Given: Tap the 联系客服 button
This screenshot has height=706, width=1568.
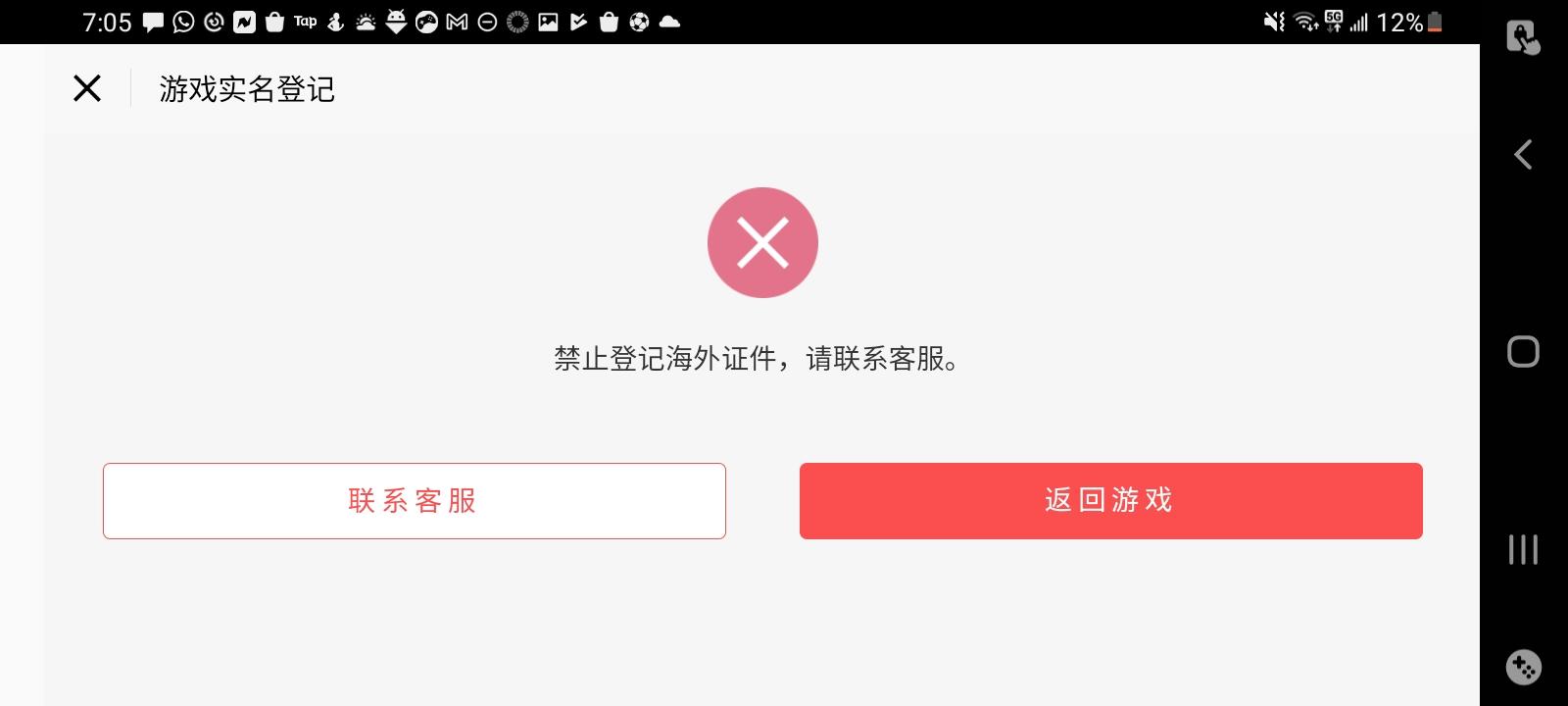Looking at the screenshot, I should click(415, 501).
